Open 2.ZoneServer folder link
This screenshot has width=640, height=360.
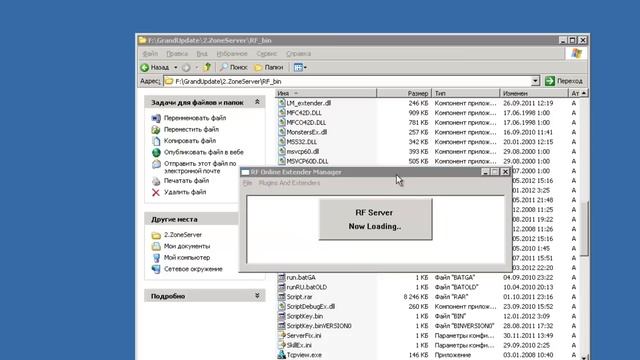[182, 235]
